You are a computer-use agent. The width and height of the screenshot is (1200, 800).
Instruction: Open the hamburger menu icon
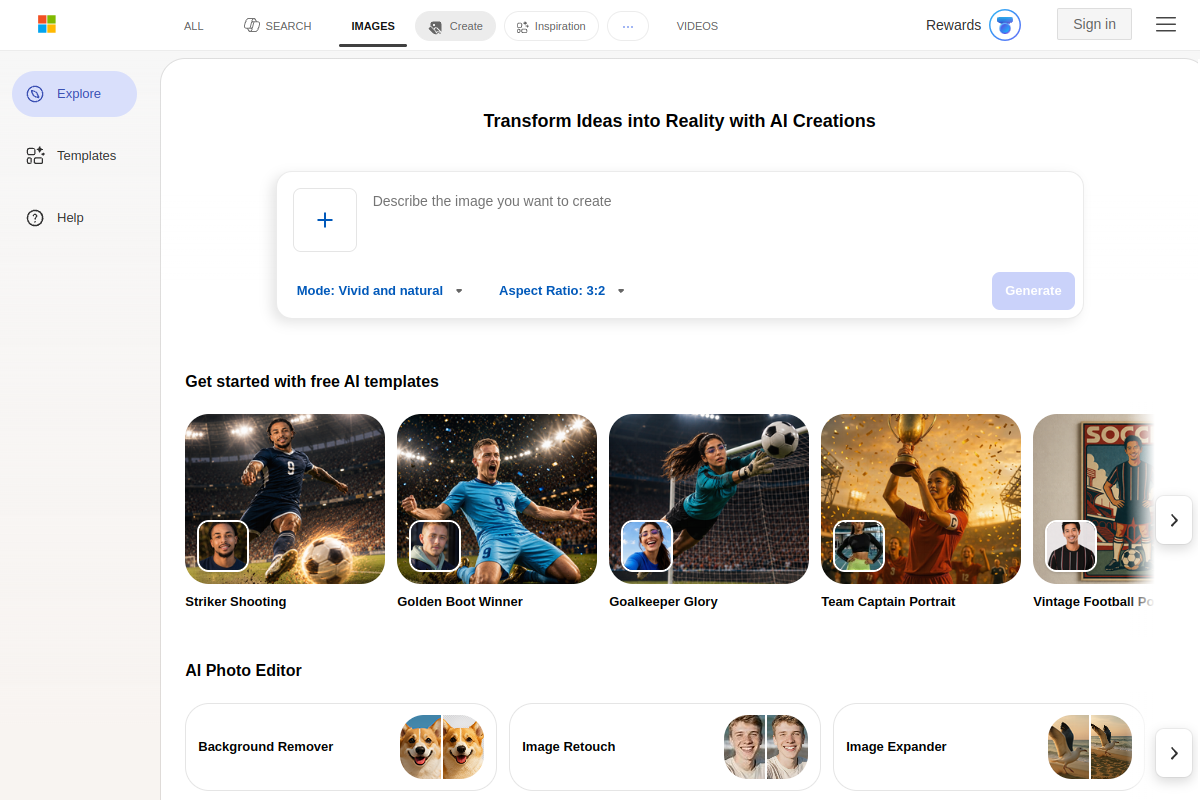[x=1166, y=25]
